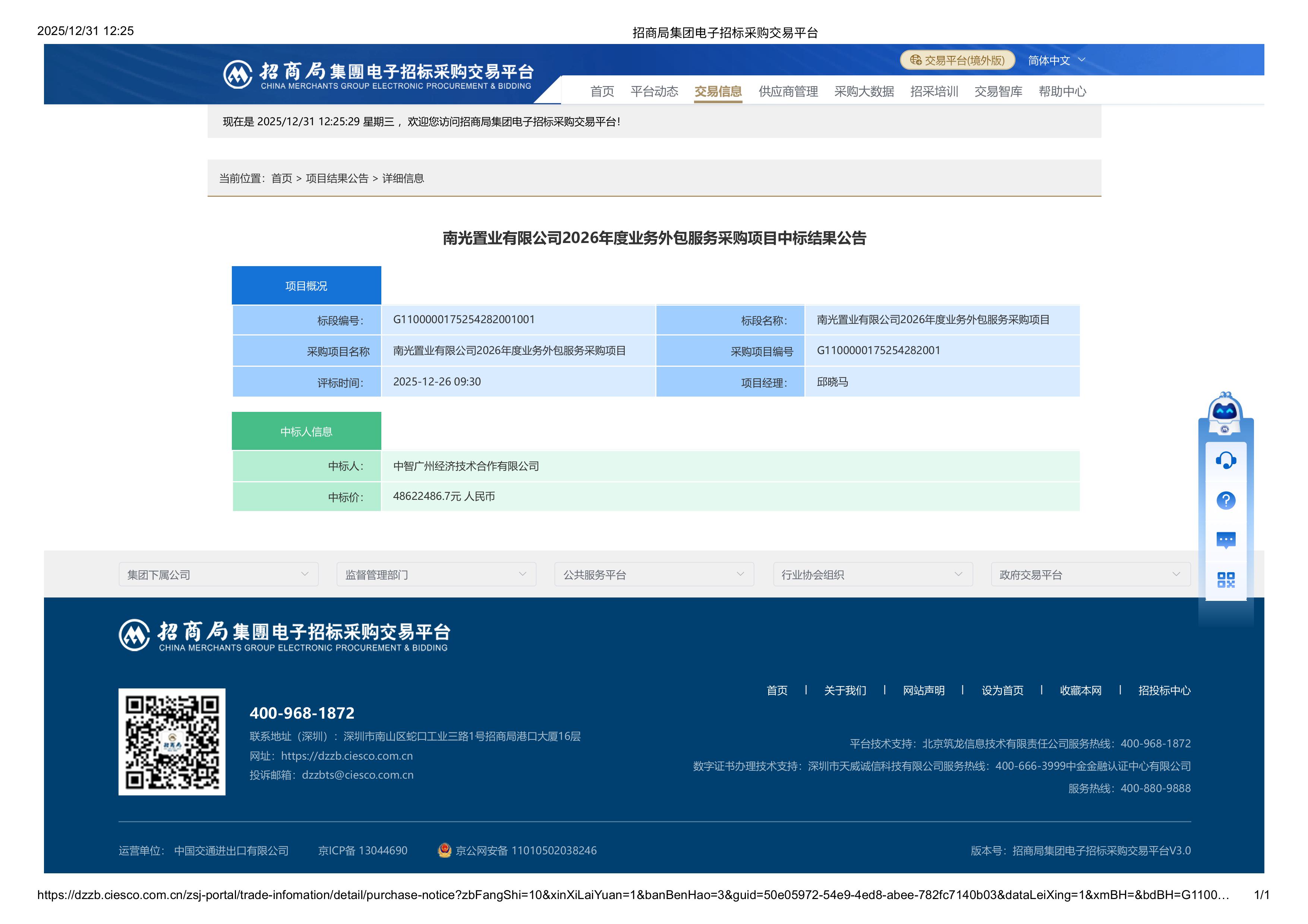
Task: Expand the 集团下属公司 dropdown
Action: tap(218, 575)
